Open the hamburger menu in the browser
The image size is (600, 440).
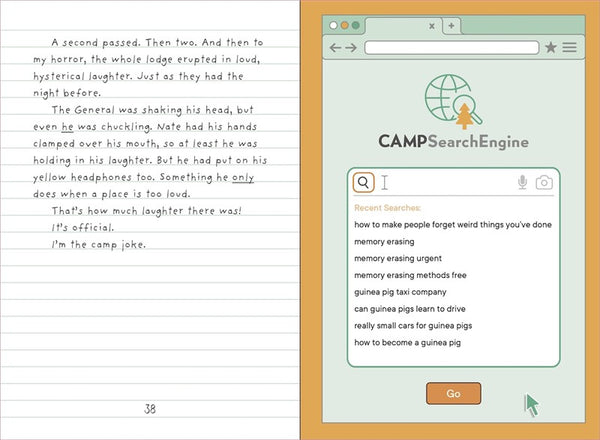click(x=569, y=47)
